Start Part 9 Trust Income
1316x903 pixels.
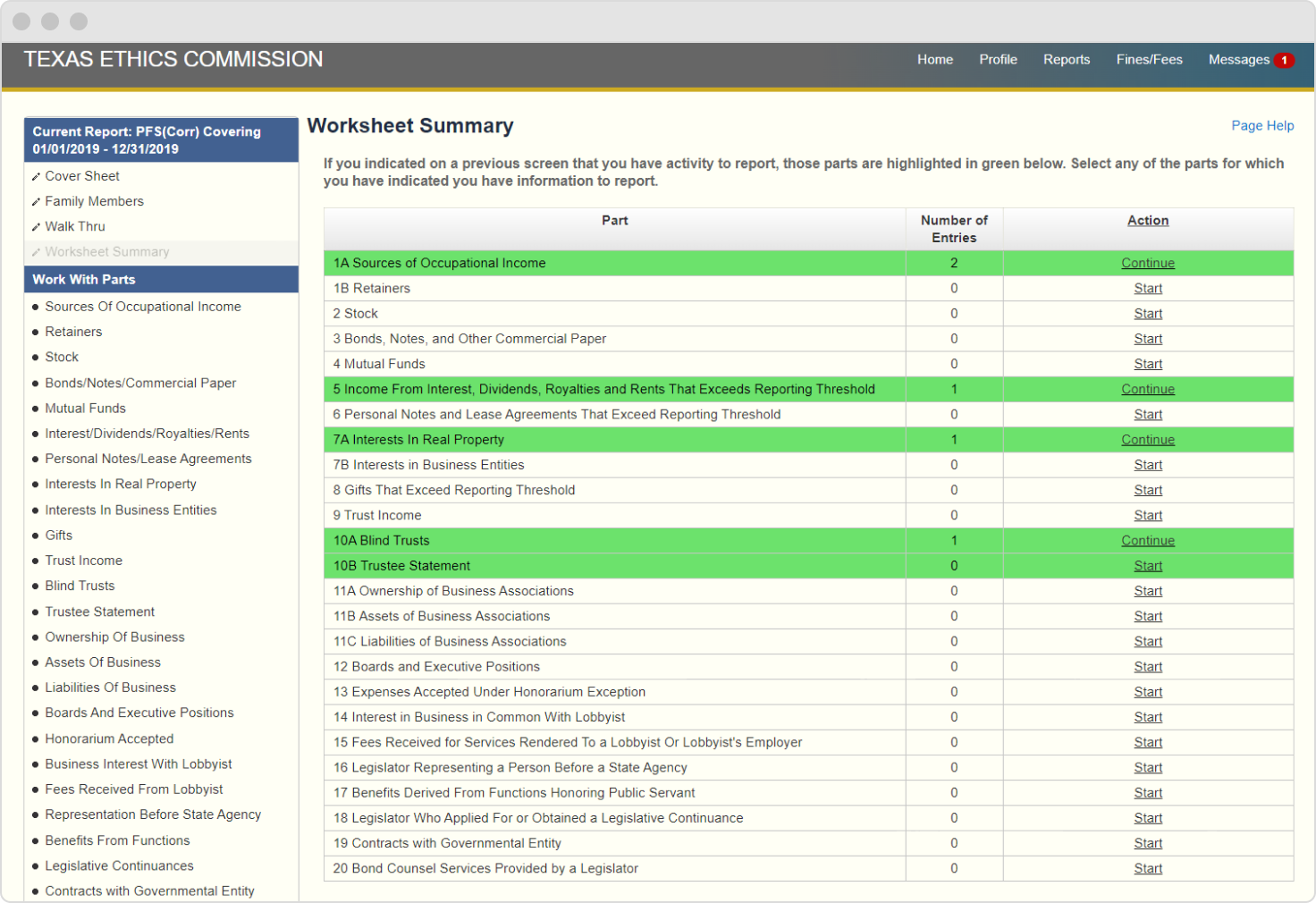1148,515
